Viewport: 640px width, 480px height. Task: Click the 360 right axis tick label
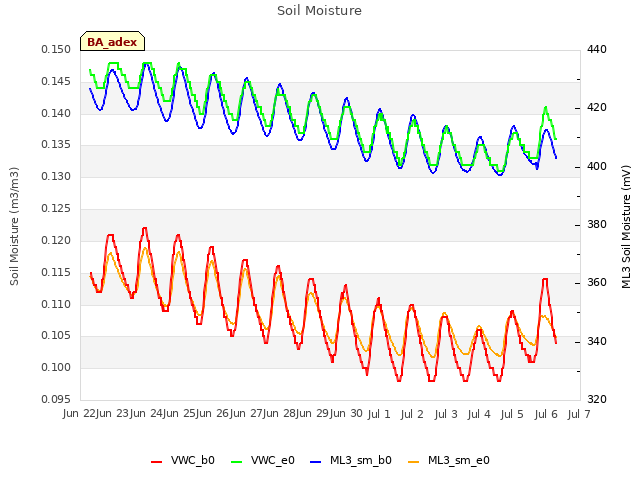[x=597, y=282]
